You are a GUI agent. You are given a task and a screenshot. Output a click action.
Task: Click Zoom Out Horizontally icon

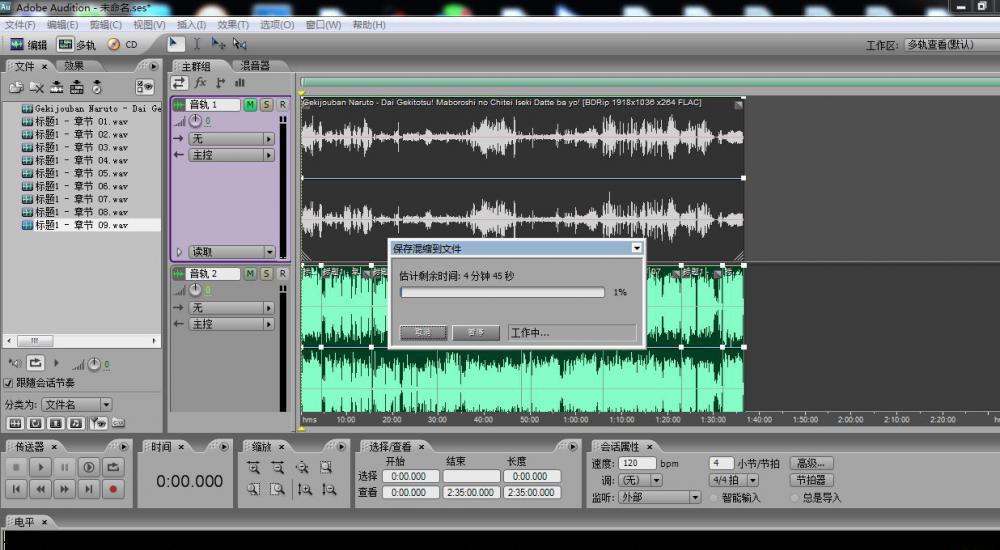tap(277, 468)
